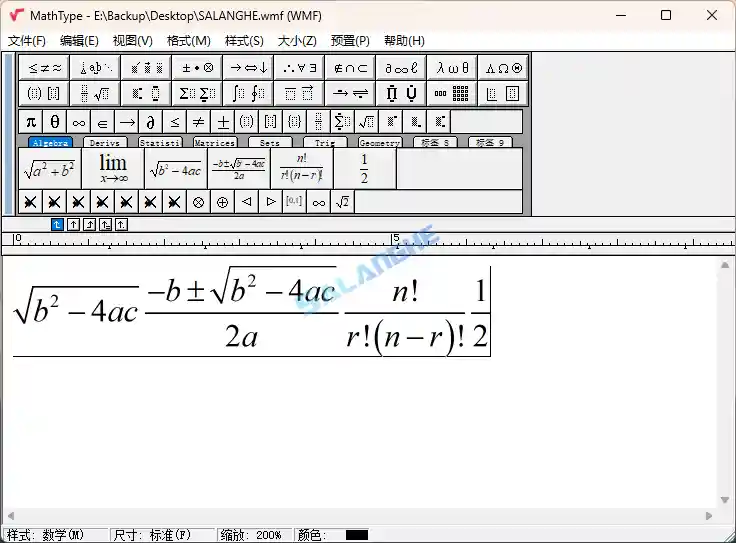Insert the one-half fraction expression
736x543 pixels.
[x=365, y=169]
